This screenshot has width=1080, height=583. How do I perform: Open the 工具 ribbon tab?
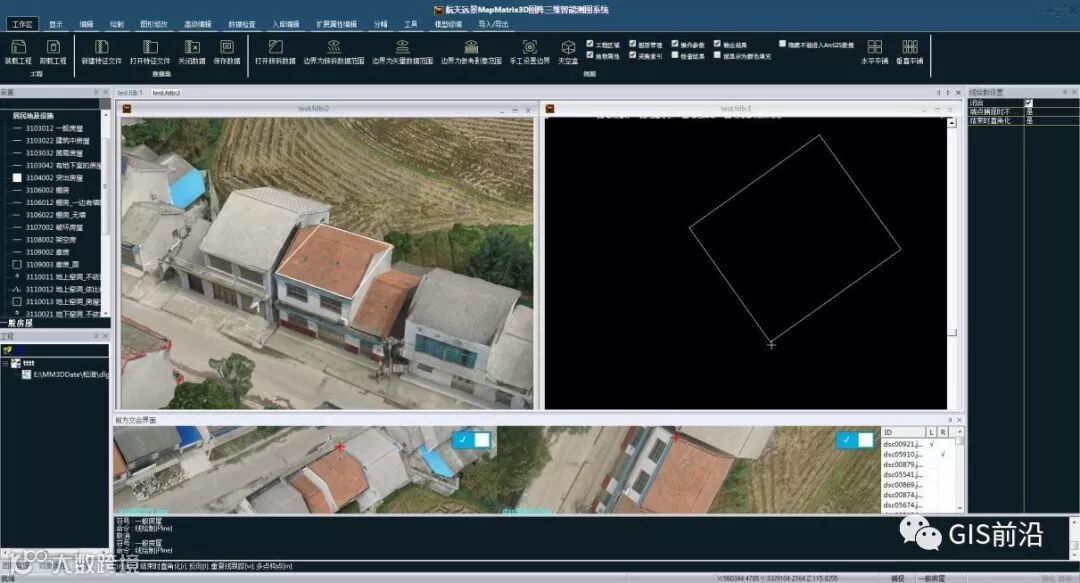[x=411, y=24]
